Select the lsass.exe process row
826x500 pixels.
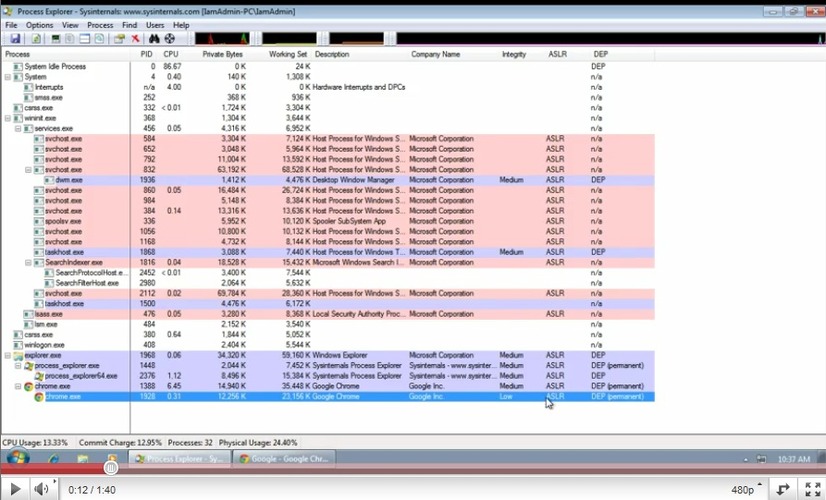[328, 314]
